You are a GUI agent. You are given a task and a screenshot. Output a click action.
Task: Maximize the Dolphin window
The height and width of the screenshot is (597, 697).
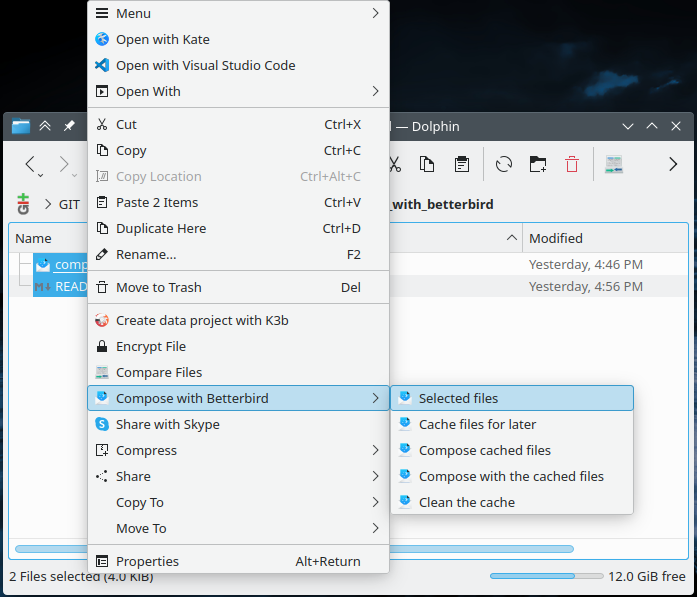[652, 126]
